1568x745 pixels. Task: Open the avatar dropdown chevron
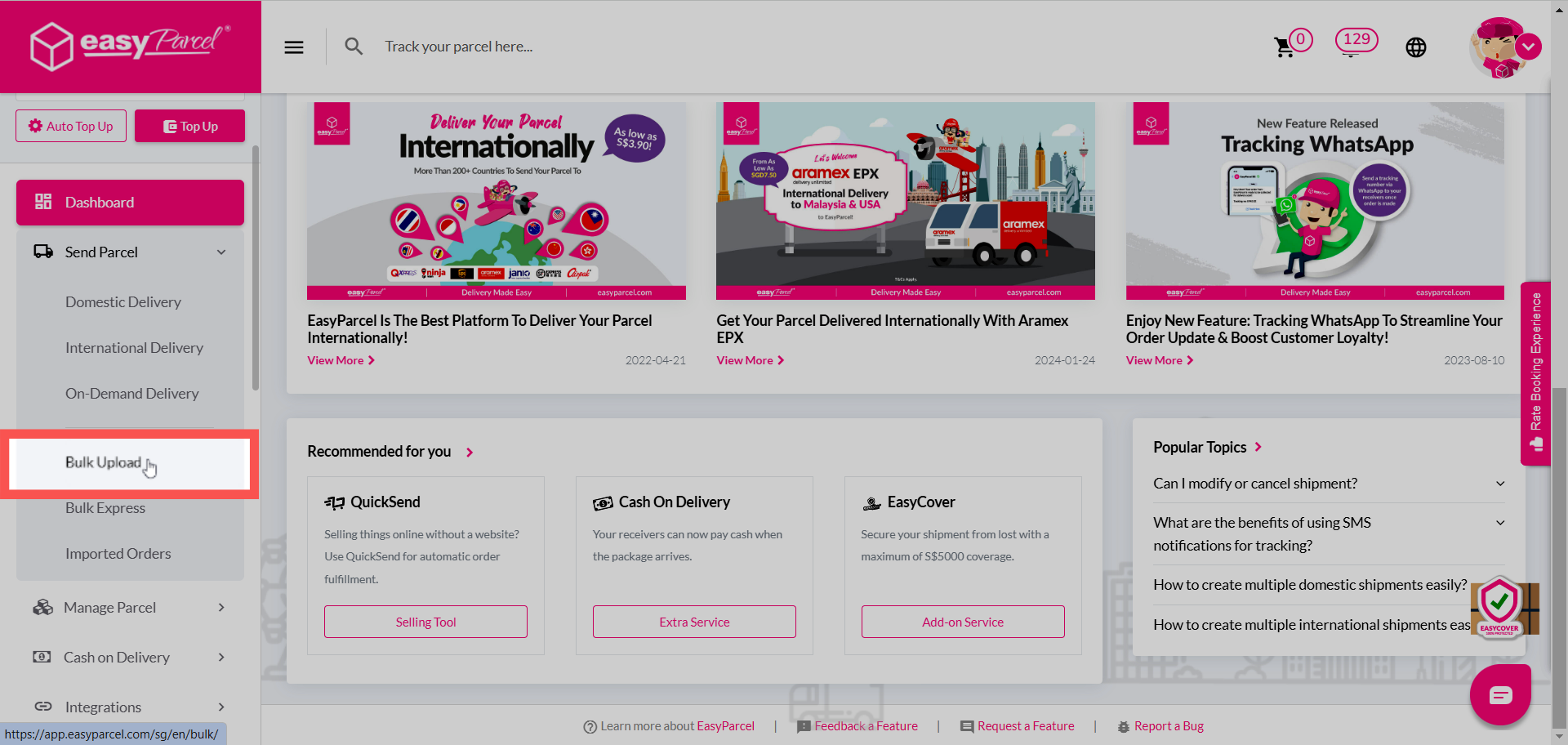coord(1528,47)
